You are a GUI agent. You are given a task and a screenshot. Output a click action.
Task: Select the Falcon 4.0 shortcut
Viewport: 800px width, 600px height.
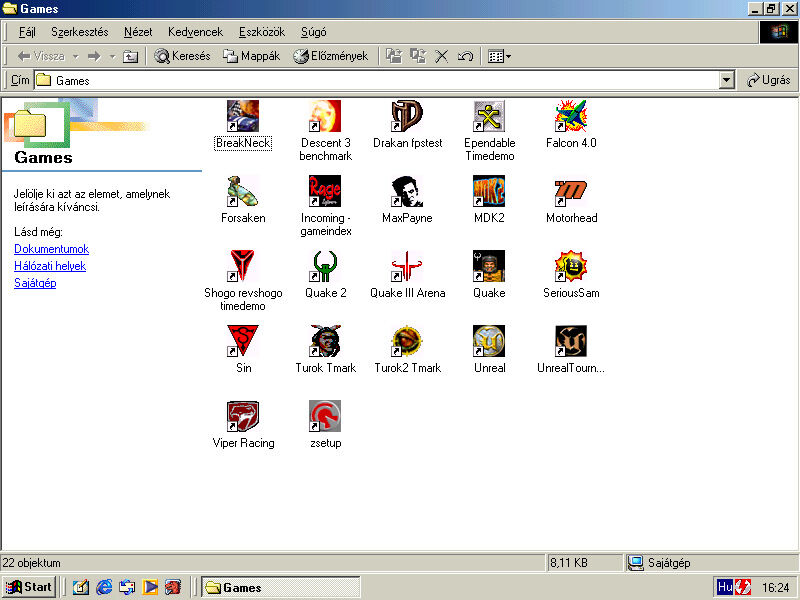pos(571,116)
